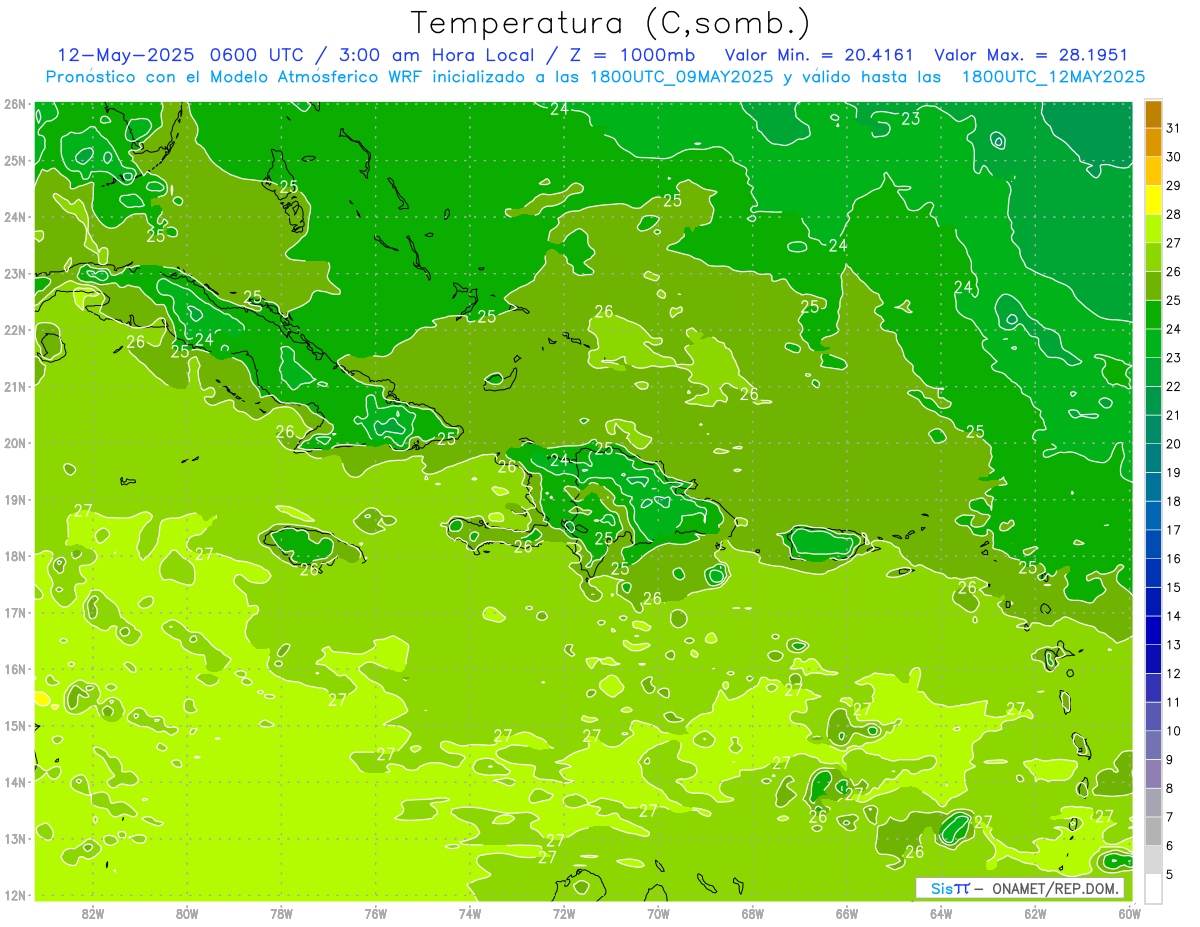The height and width of the screenshot is (927, 1200).
Task: Click the '12N' latitude axis label
Action: (x=15, y=895)
